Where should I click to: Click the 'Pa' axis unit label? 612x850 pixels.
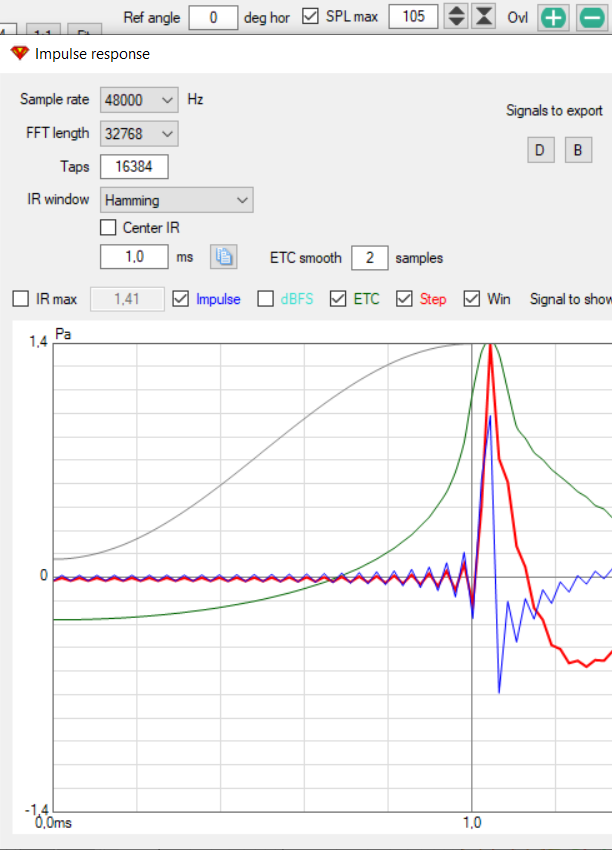(x=63, y=333)
